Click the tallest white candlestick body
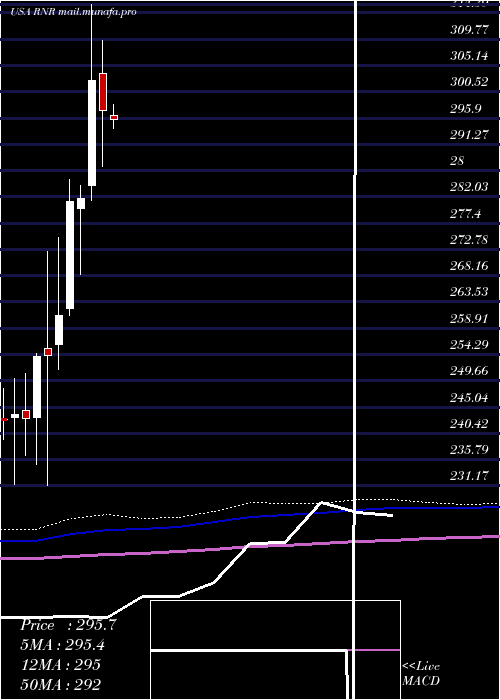 [x=92, y=133]
